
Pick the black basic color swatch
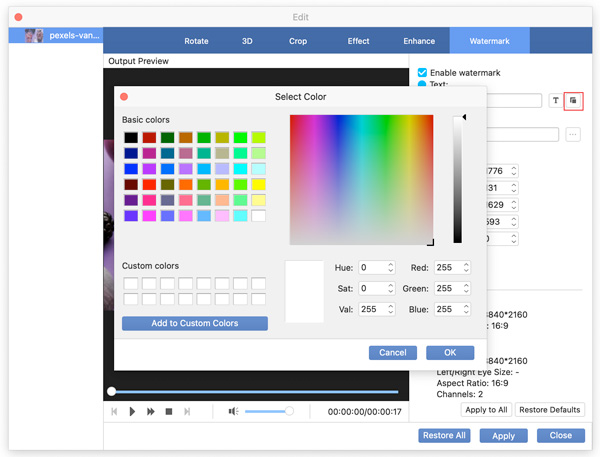coord(130,137)
